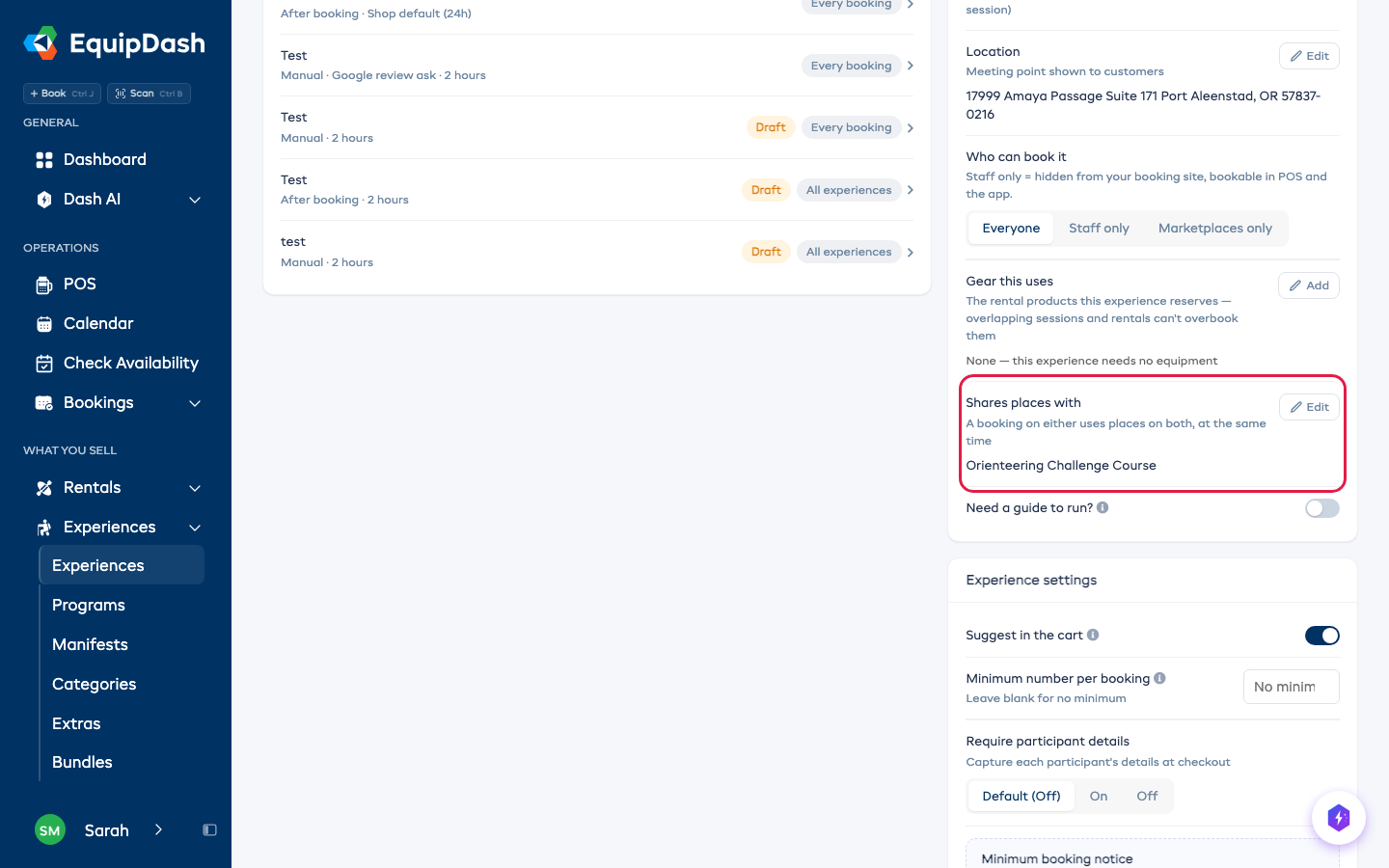Edit the Location section
The height and width of the screenshot is (868, 1389).
click(1309, 56)
